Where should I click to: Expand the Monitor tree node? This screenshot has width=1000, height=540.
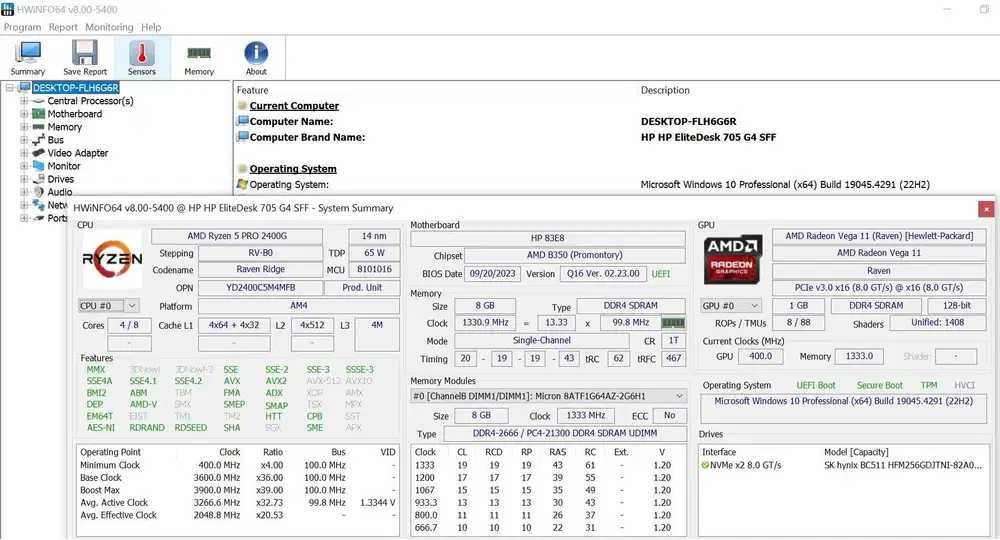click(24, 166)
